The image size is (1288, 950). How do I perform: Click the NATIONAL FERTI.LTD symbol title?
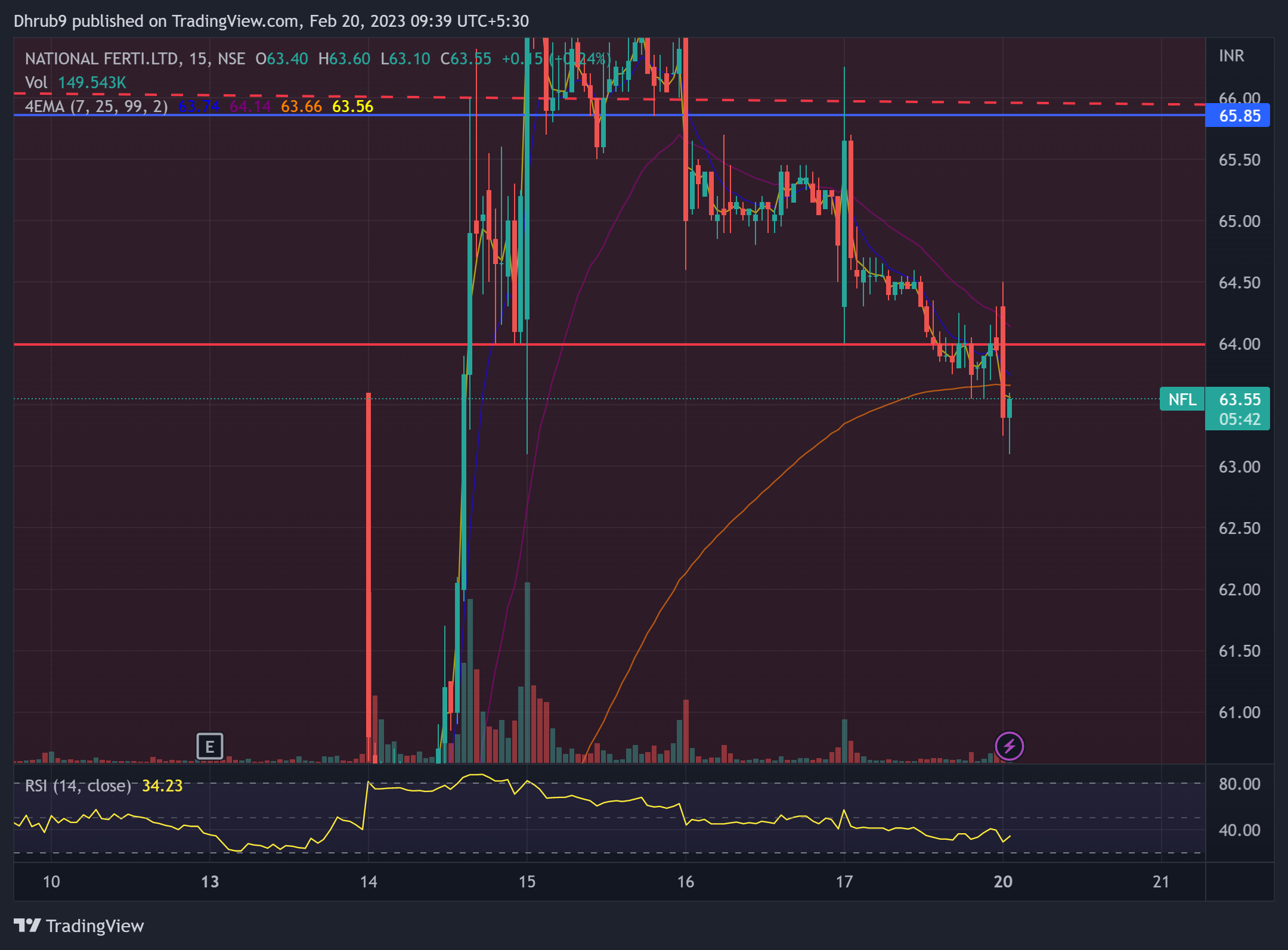(x=101, y=58)
